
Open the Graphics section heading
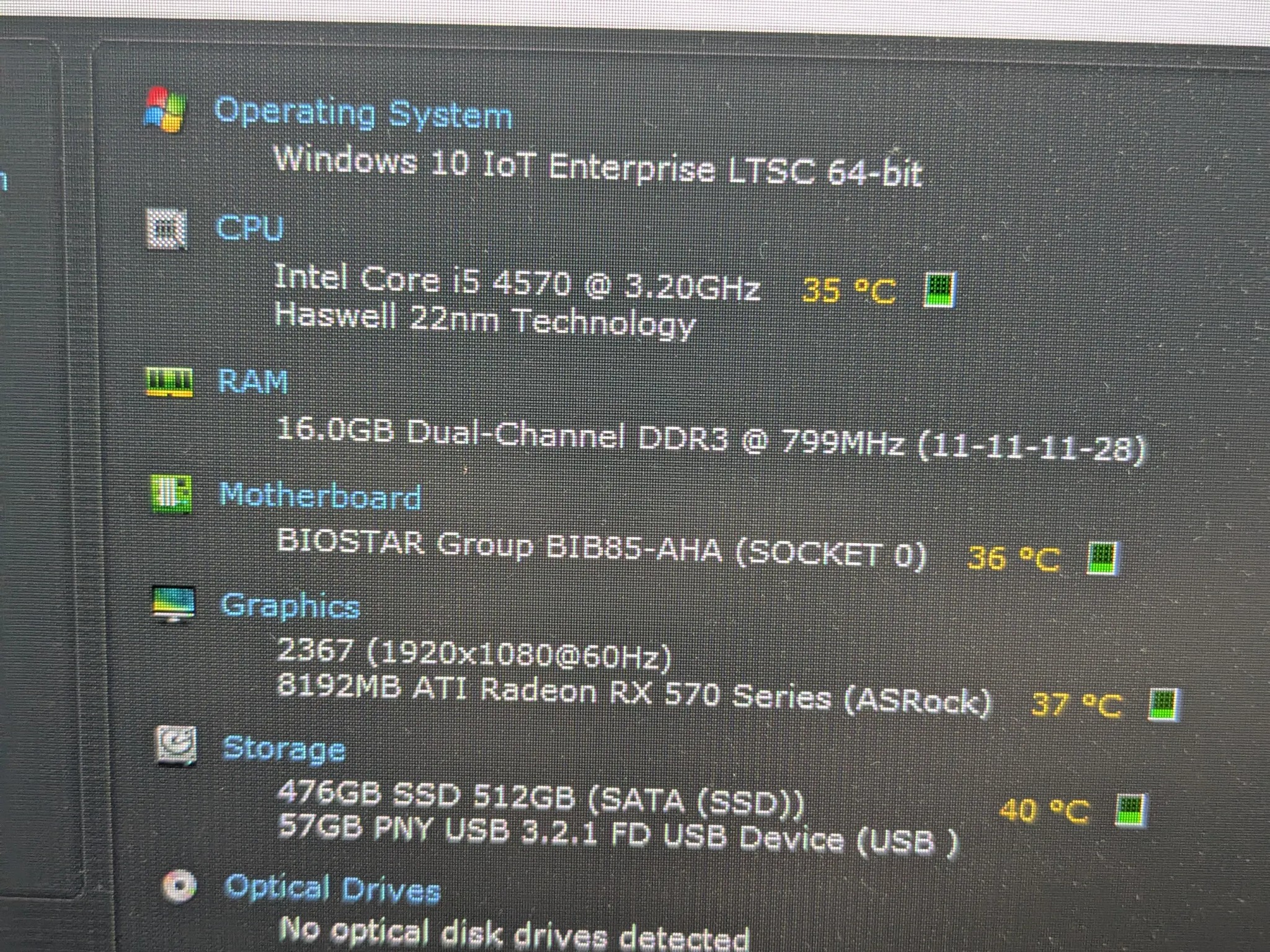point(290,606)
